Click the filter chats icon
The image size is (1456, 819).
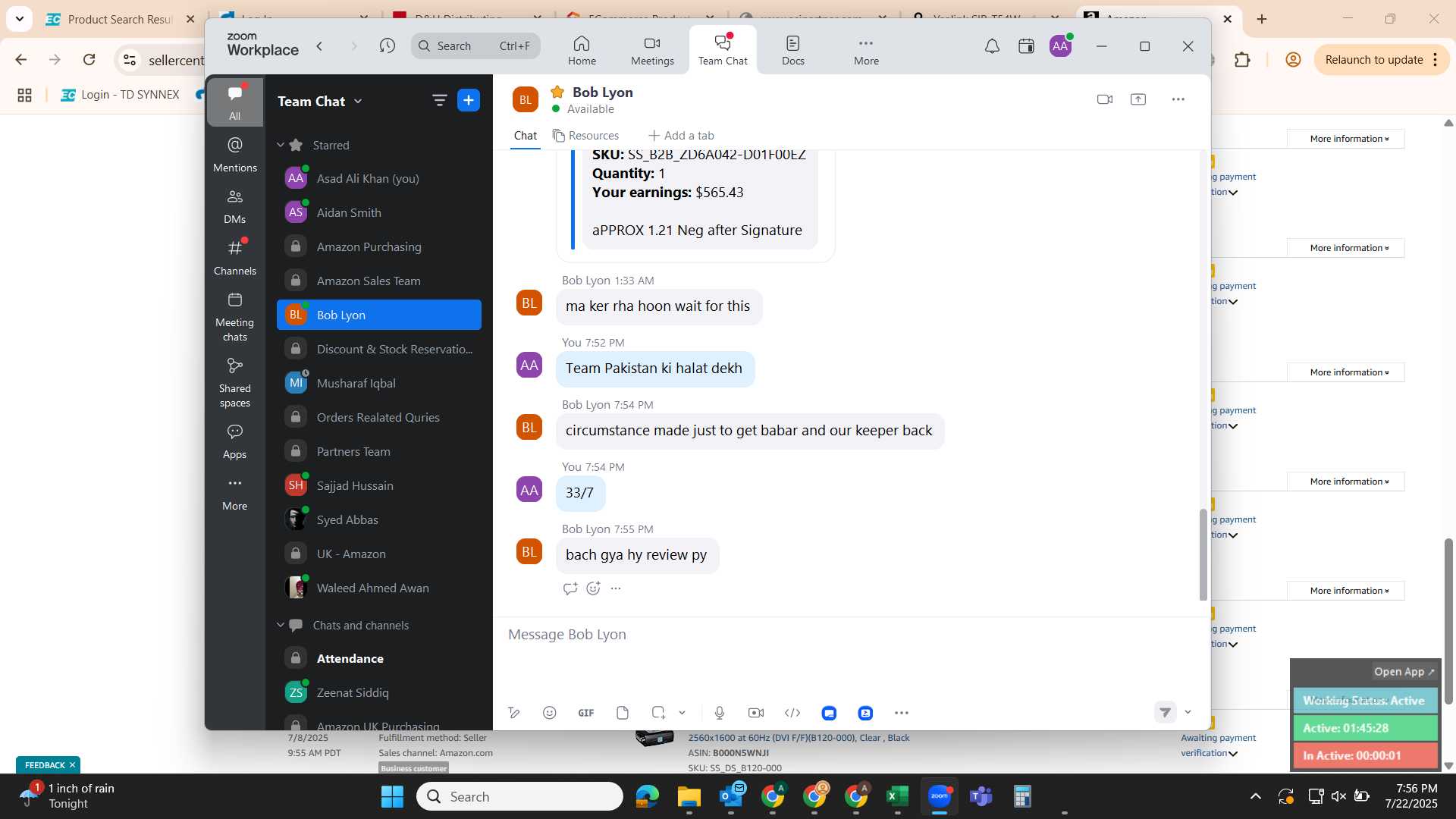point(439,100)
